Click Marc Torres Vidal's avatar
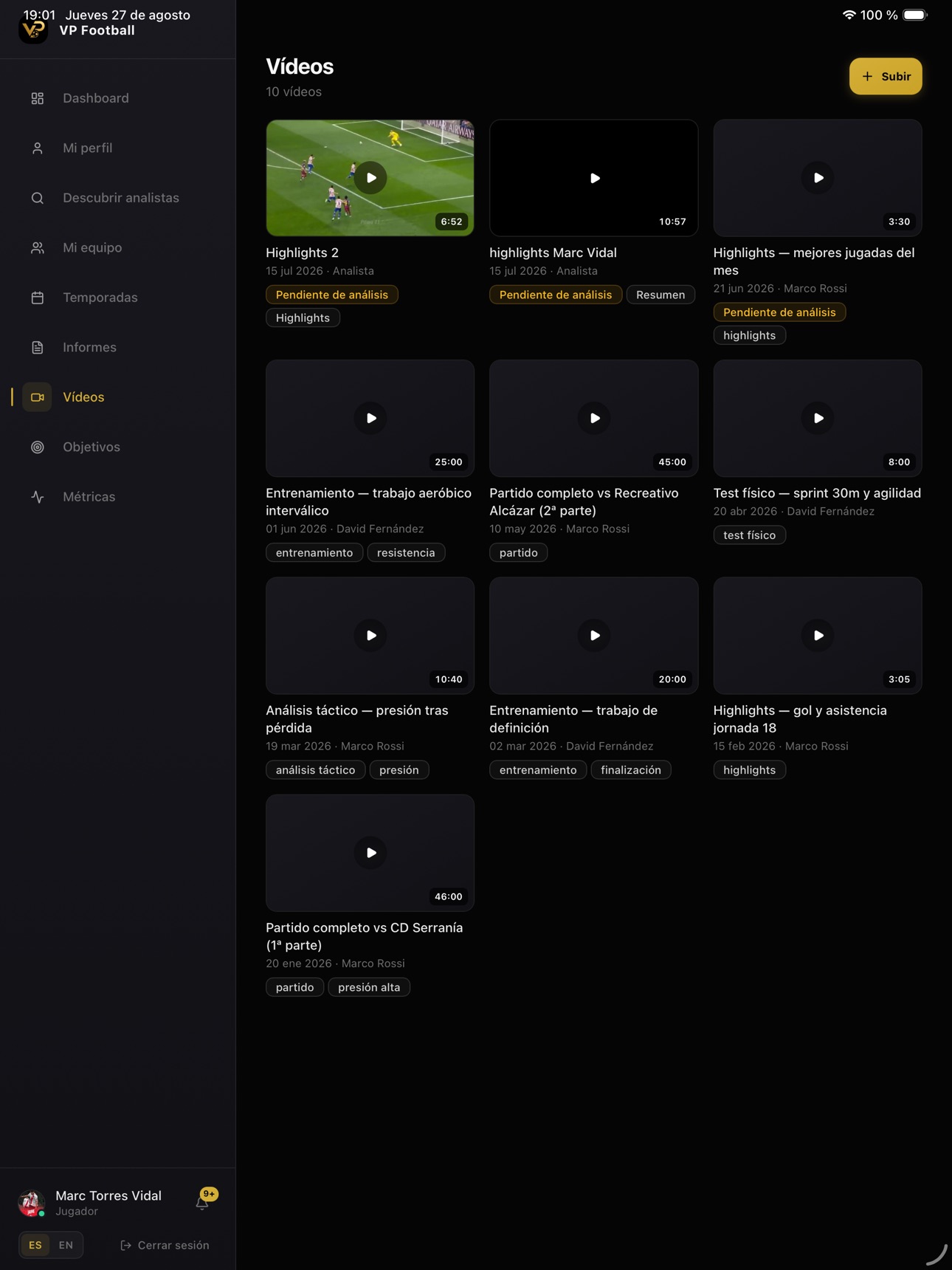The width and height of the screenshot is (952, 1270). point(32,1203)
